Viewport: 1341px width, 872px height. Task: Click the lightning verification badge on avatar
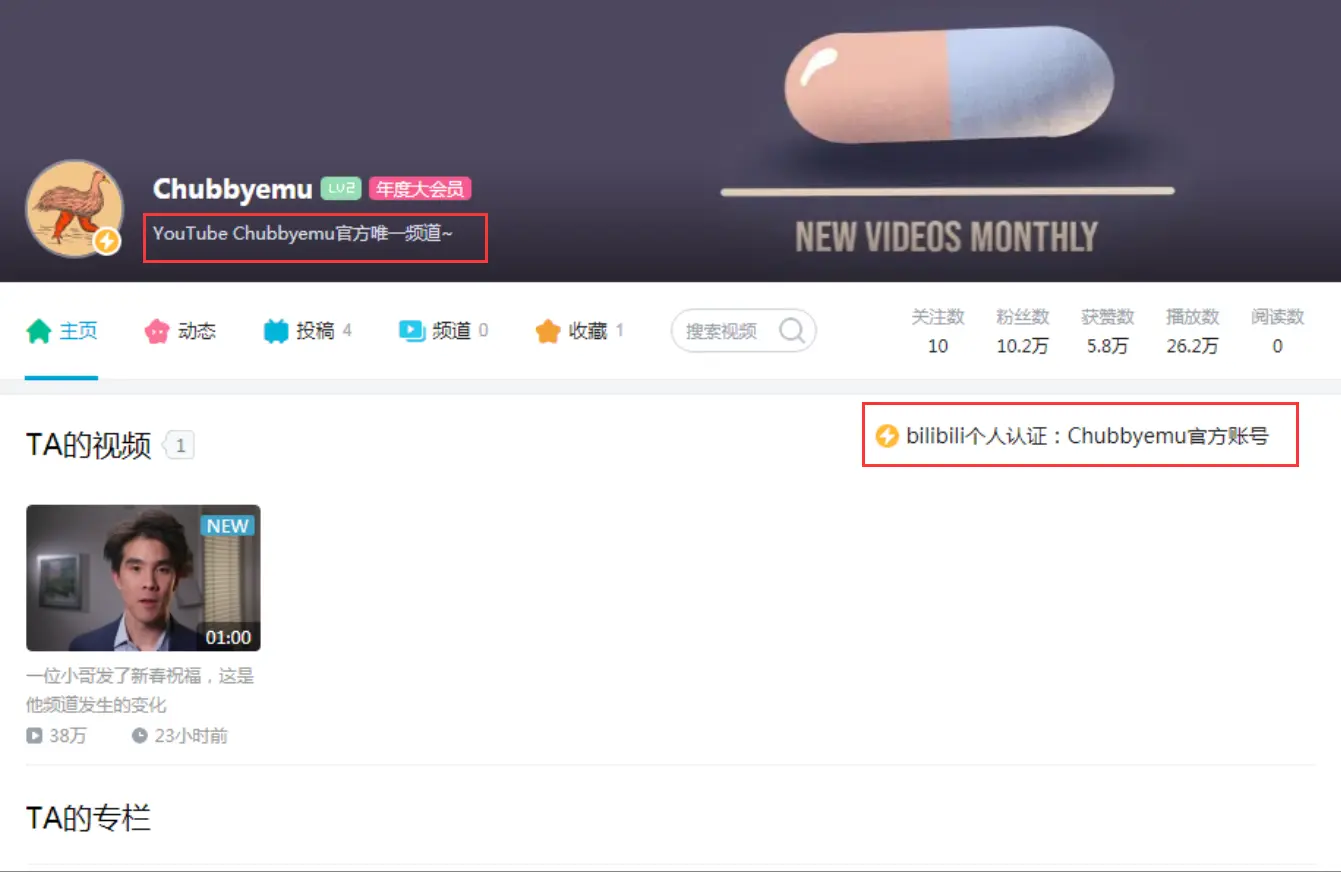(x=107, y=241)
